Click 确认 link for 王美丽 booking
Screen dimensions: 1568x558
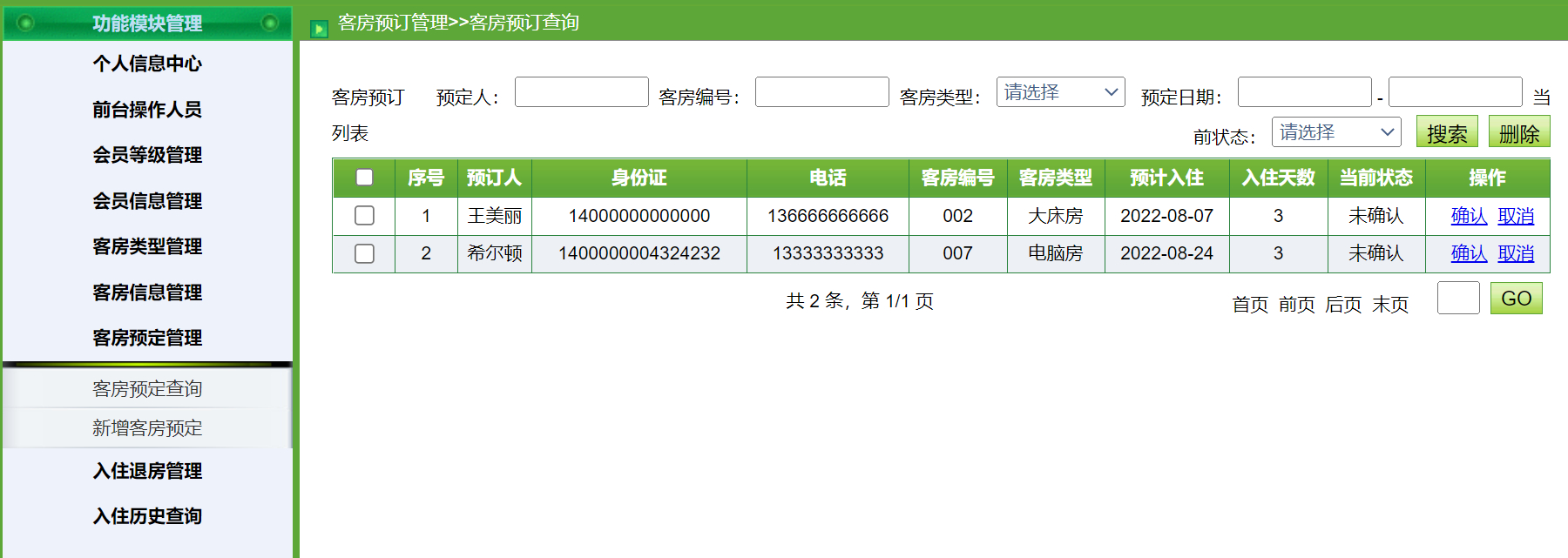(1469, 216)
